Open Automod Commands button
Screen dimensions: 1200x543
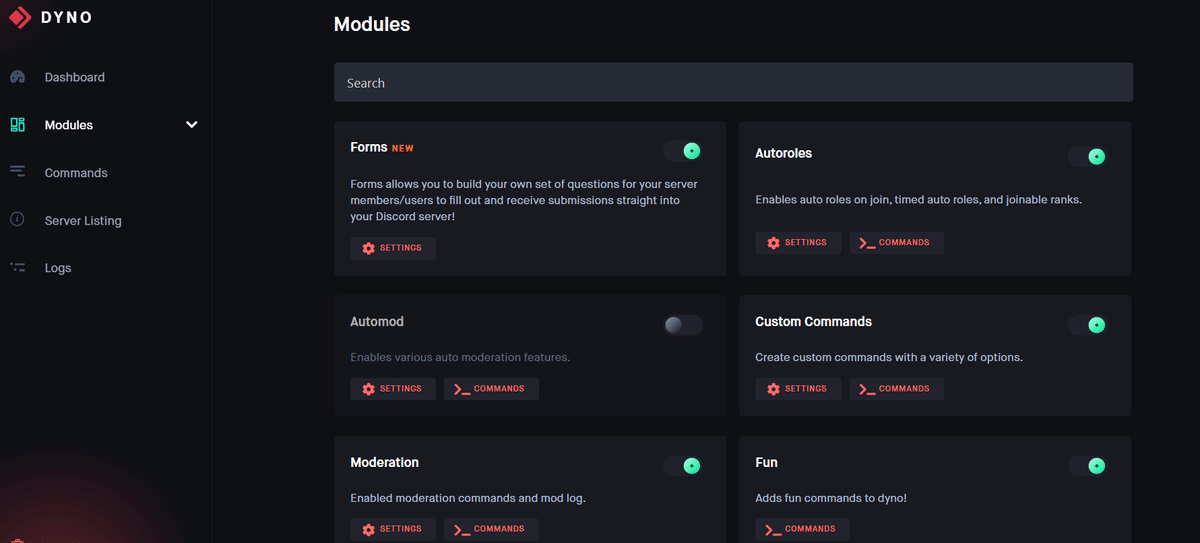tap(491, 389)
